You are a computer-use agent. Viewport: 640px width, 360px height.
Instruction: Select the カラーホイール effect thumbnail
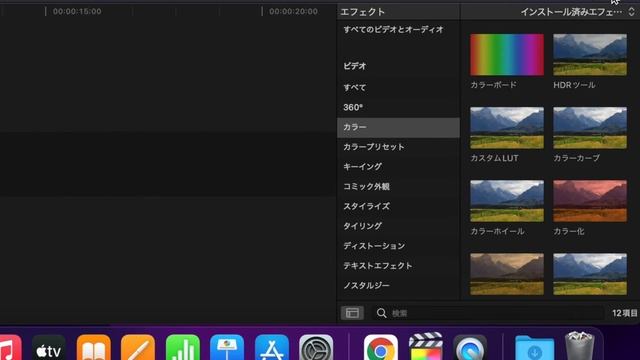coord(507,201)
